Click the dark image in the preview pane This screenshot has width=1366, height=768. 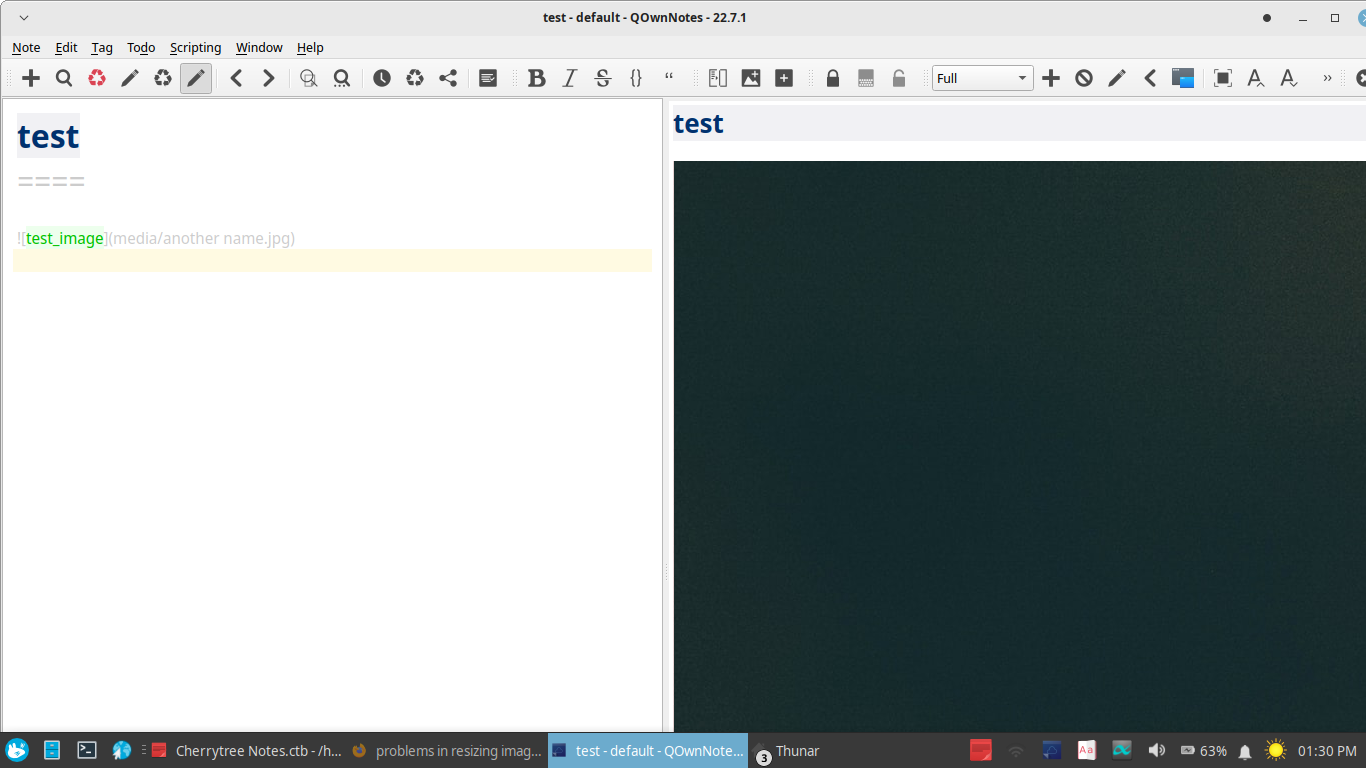[x=1019, y=446]
